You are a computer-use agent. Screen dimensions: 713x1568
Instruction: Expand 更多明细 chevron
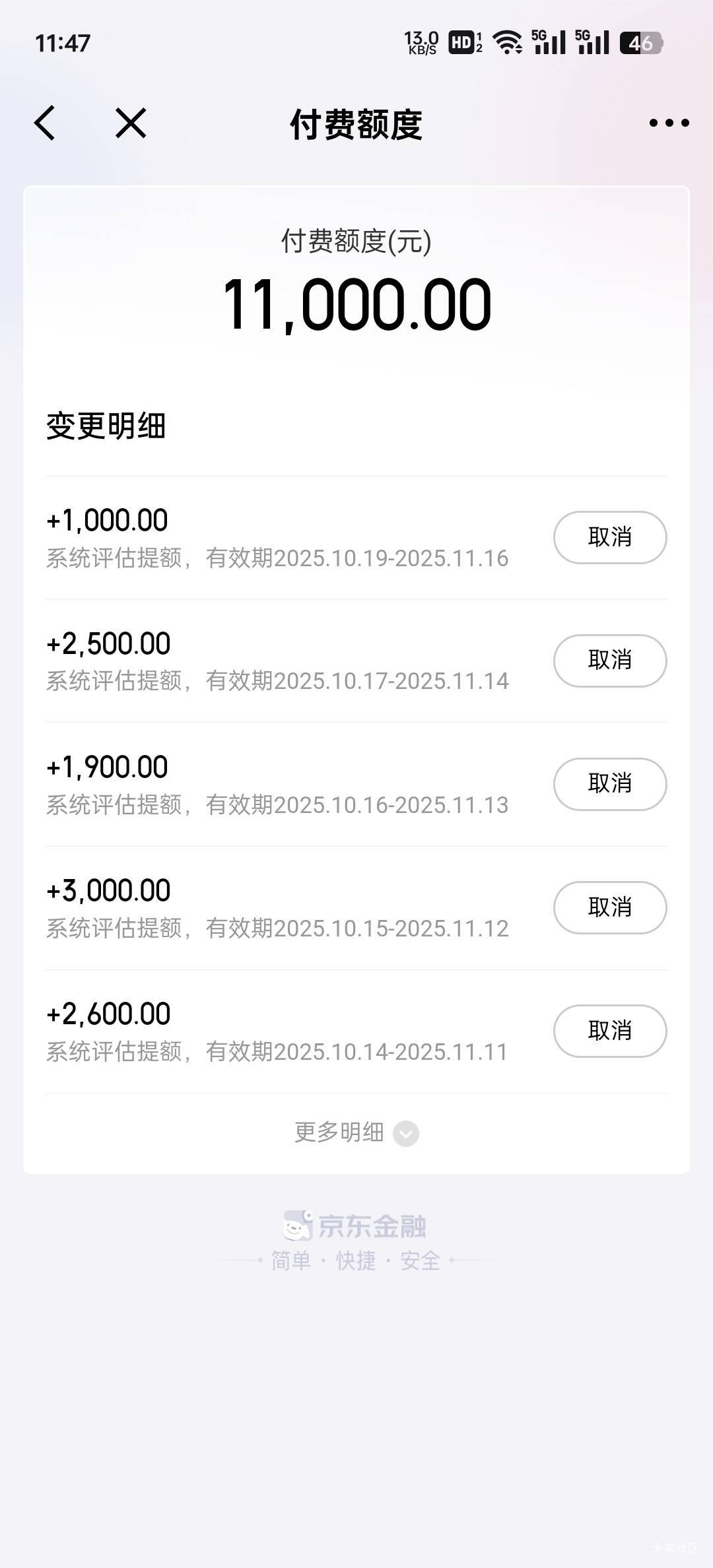(x=406, y=1134)
